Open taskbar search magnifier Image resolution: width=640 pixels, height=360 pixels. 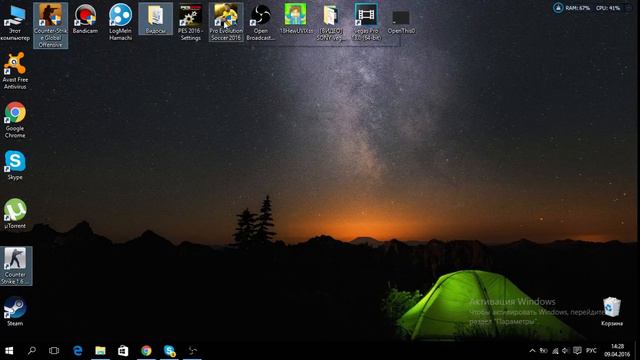32,351
